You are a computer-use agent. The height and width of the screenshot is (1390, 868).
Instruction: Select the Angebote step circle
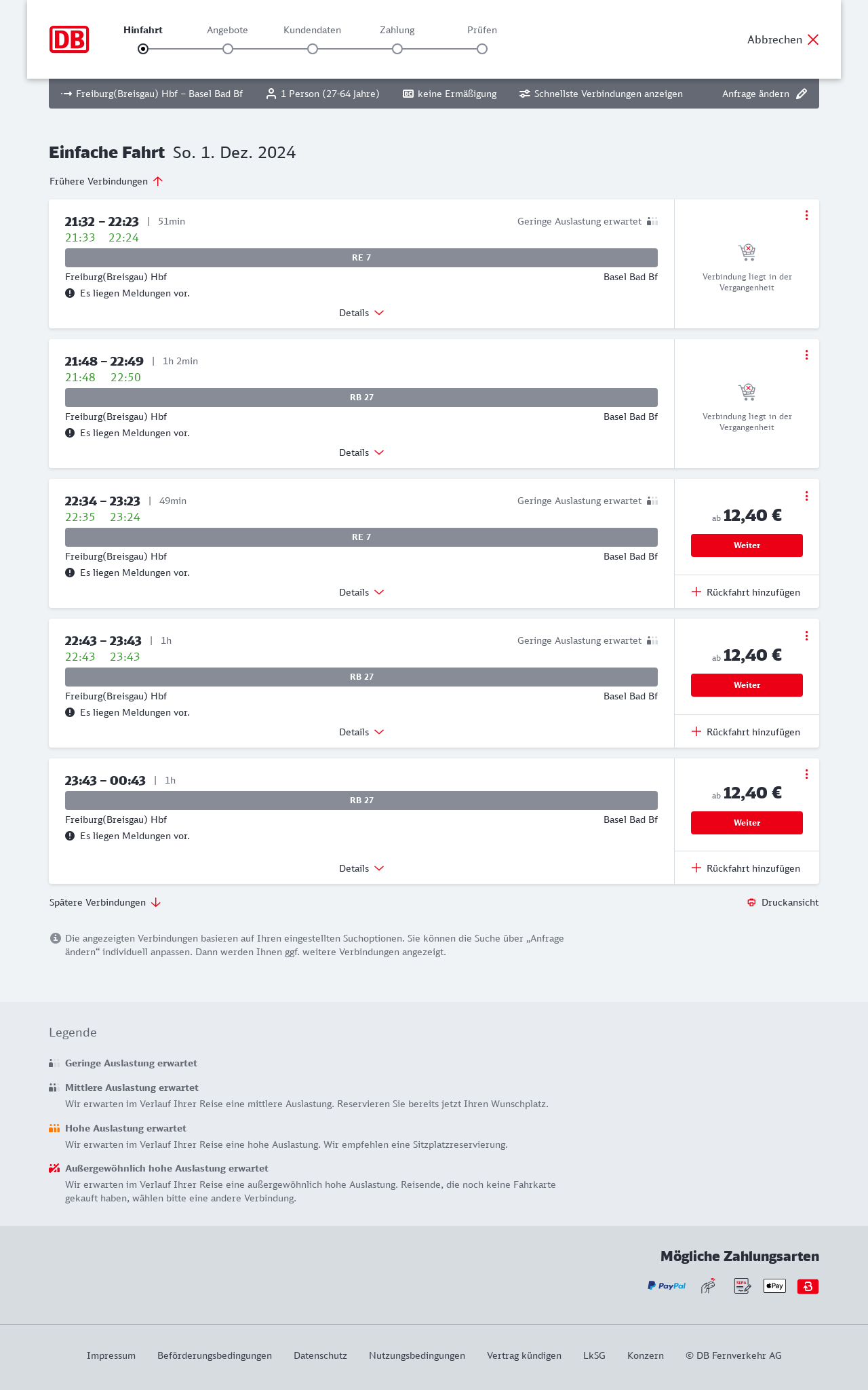point(228,49)
